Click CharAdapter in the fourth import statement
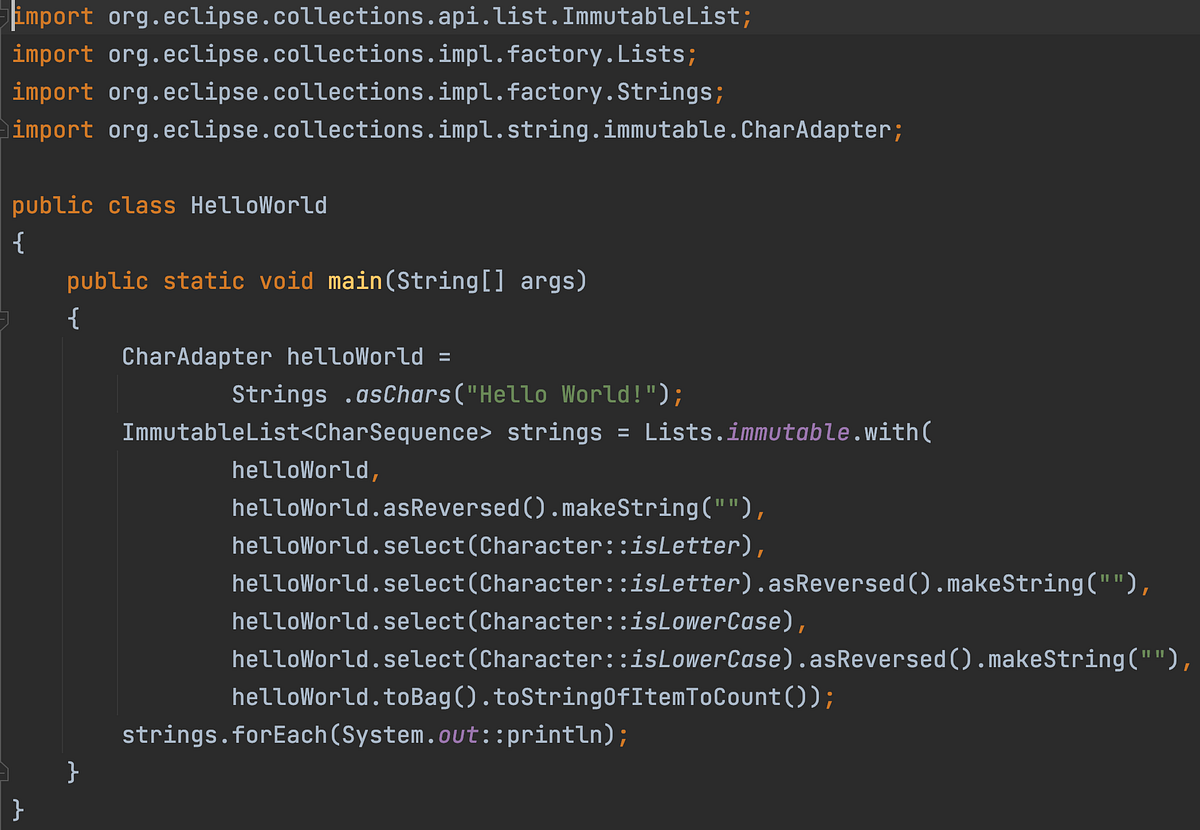This screenshot has width=1200, height=830. point(816,130)
